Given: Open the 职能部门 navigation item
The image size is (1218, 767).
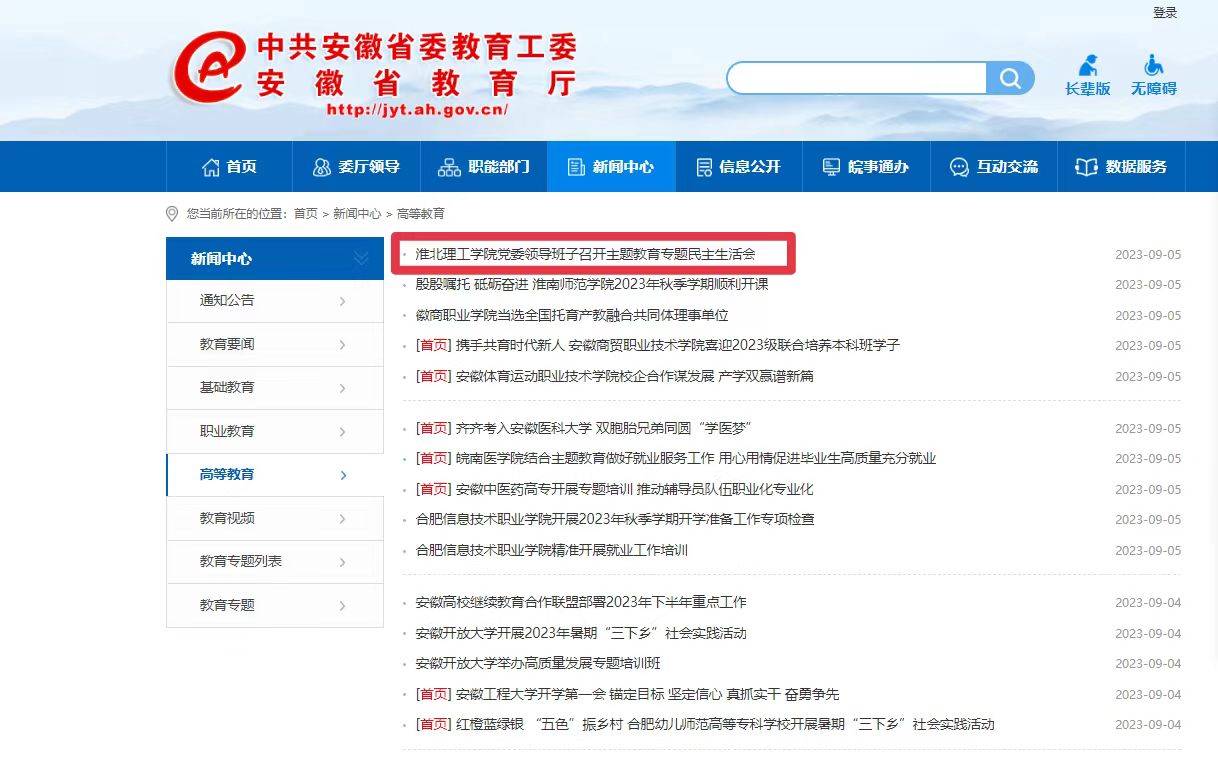Looking at the screenshot, I should (x=484, y=167).
